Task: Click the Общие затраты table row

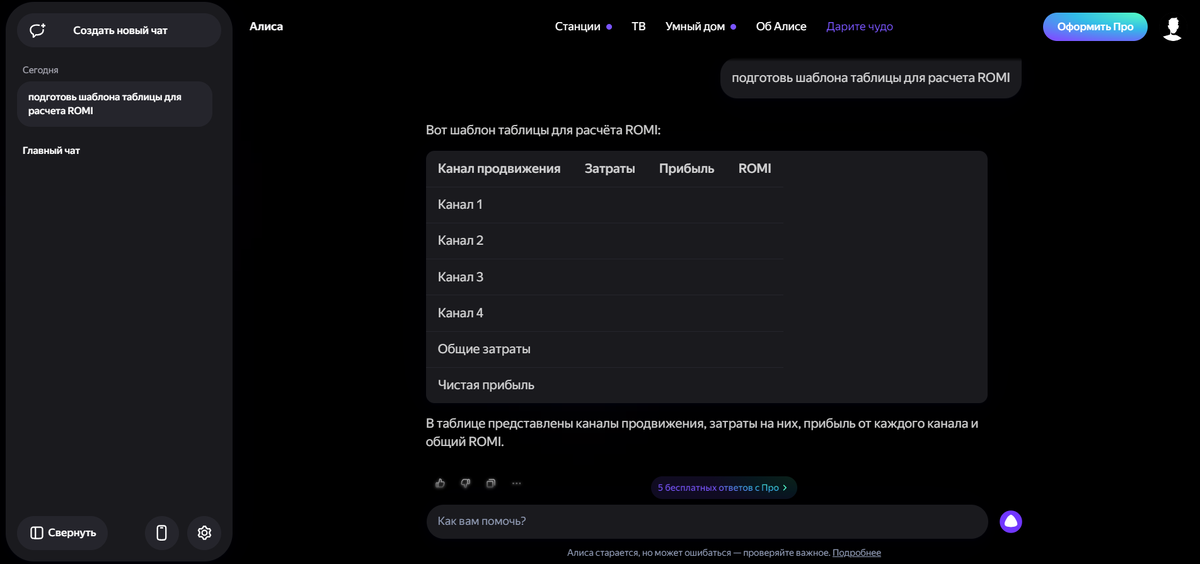Action: [x=605, y=349]
